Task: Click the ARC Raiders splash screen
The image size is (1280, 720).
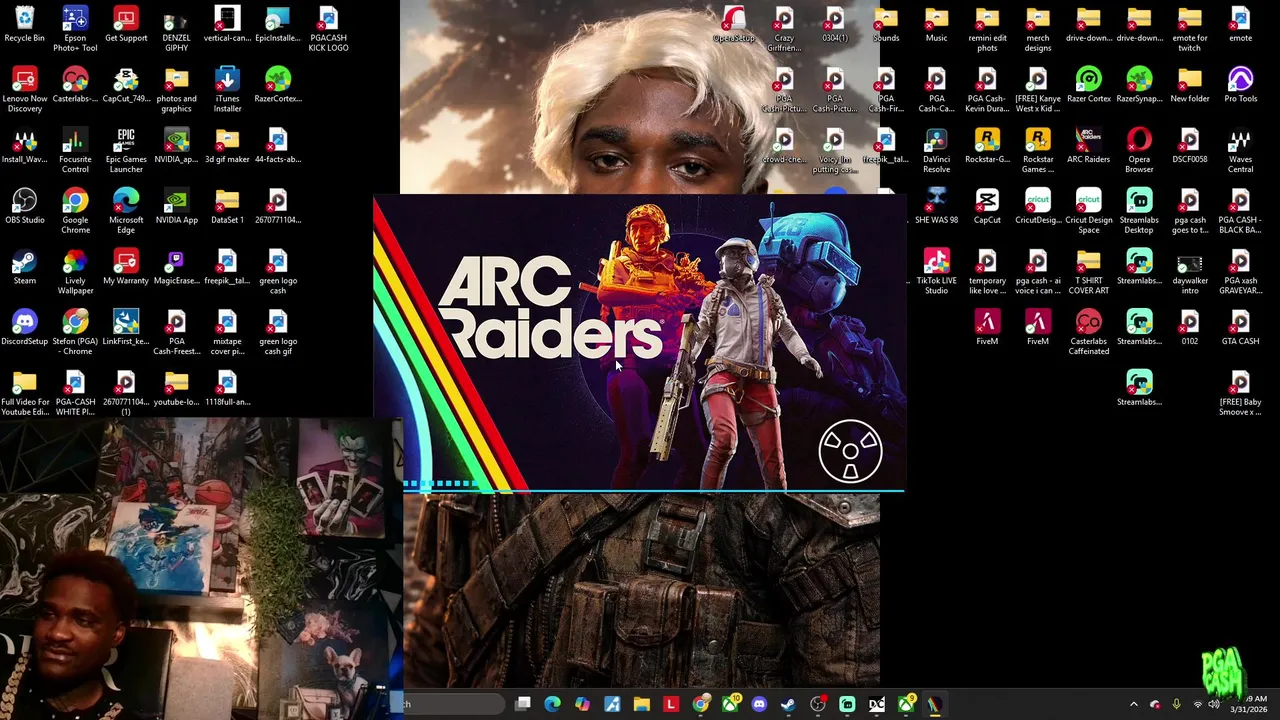Action: click(x=639, y=344)
